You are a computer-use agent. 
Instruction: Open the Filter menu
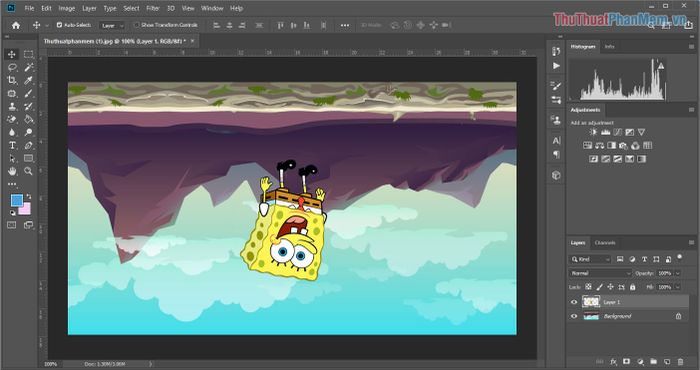point(153,8)
